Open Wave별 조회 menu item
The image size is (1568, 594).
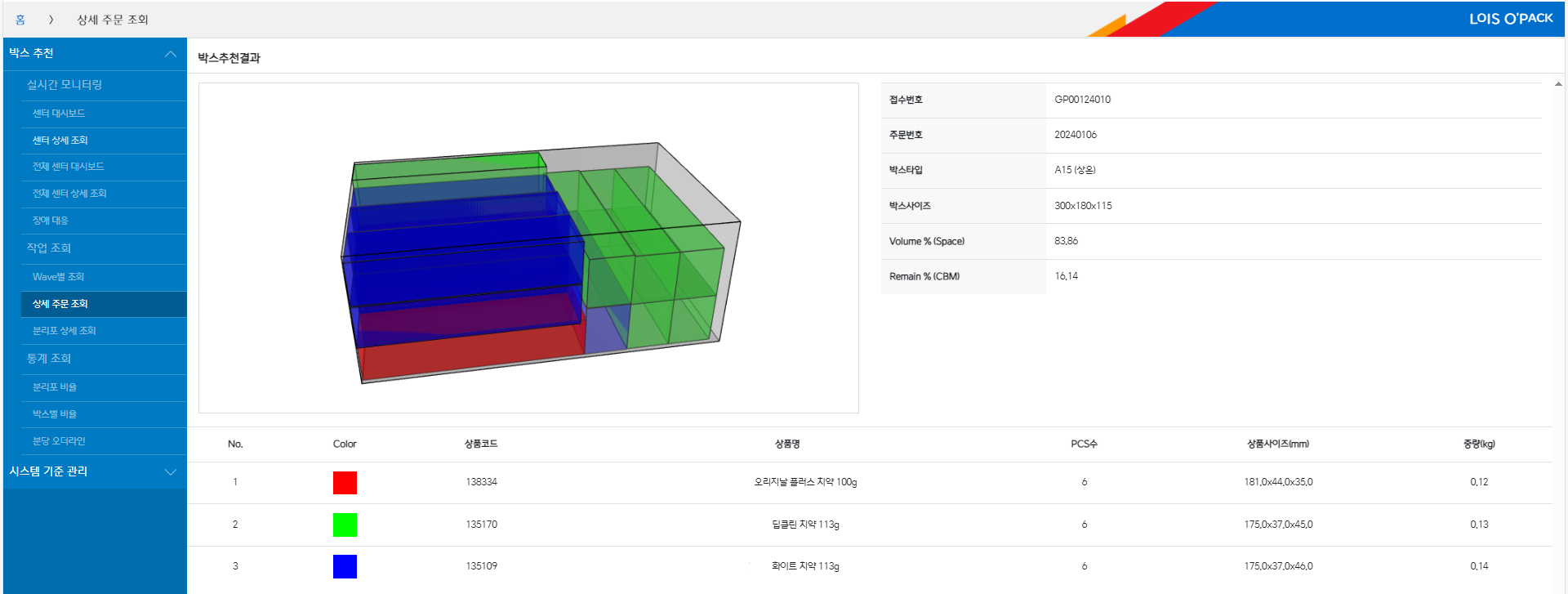click(58, 277)
